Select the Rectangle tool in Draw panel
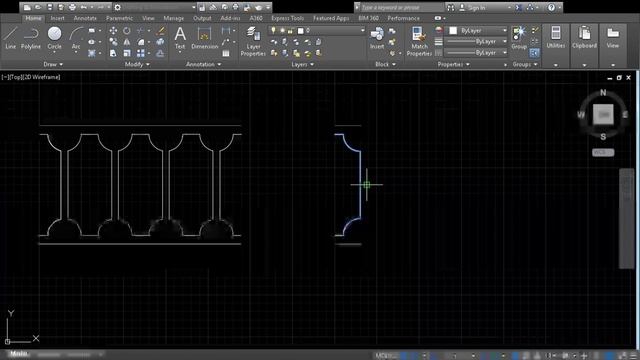640x360 pixels. pos(92,31)
